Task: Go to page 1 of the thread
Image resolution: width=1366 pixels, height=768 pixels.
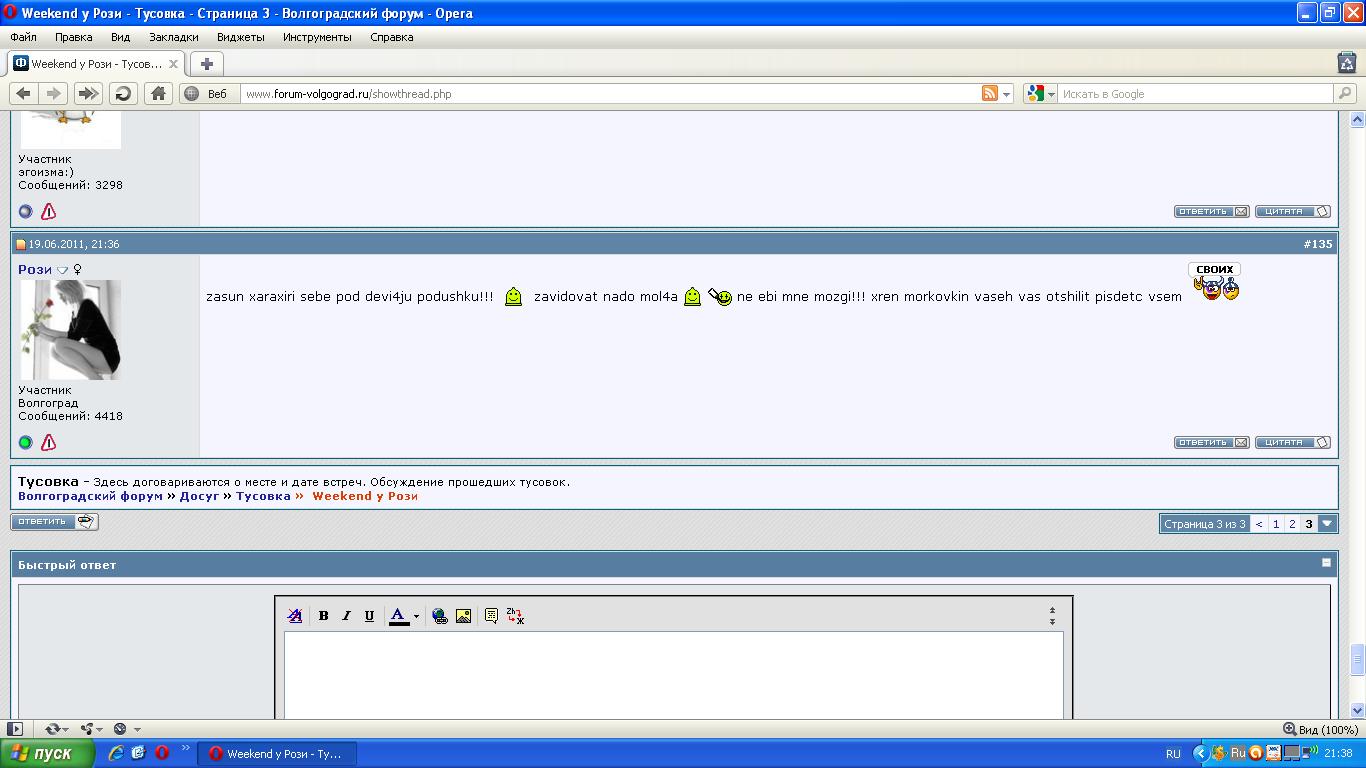Action: [x=1276, y=524]
